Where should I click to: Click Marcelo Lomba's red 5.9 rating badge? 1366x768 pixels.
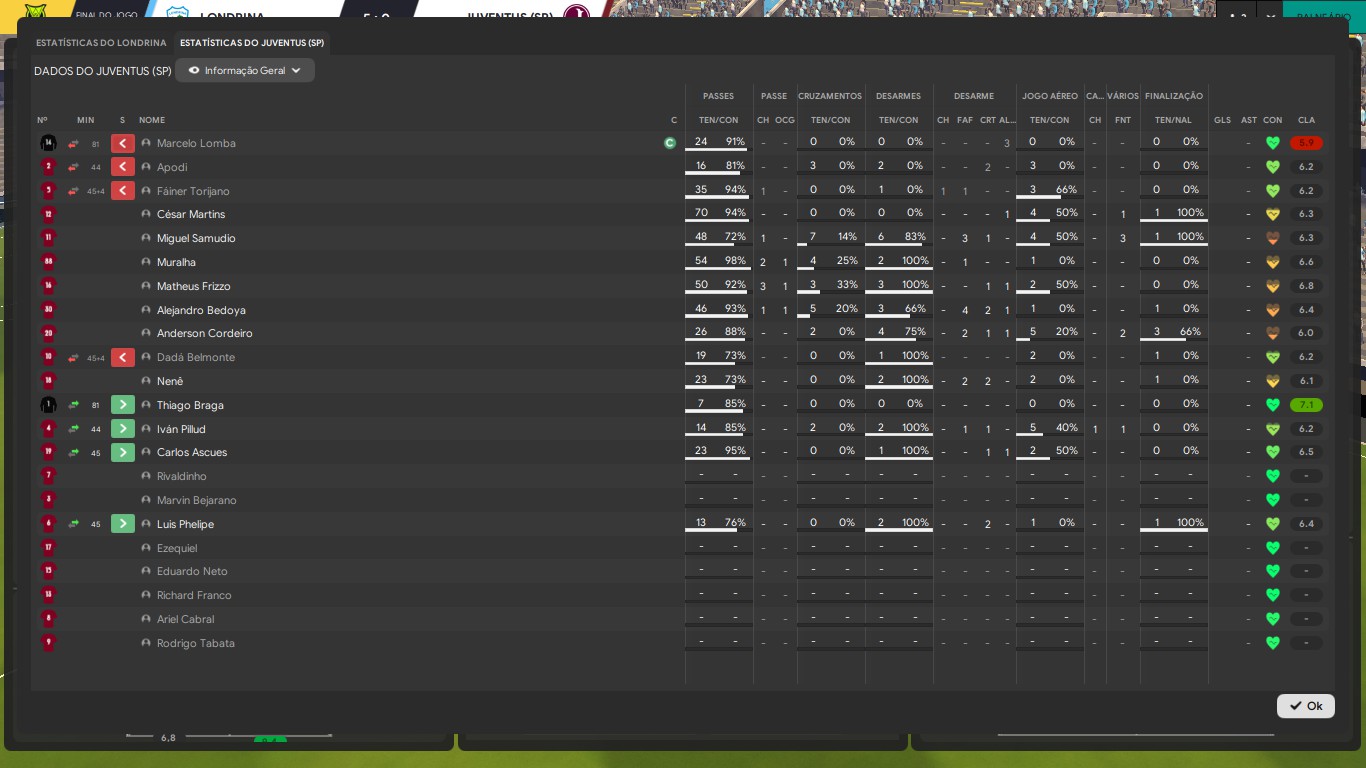(x=1306, y=143)
